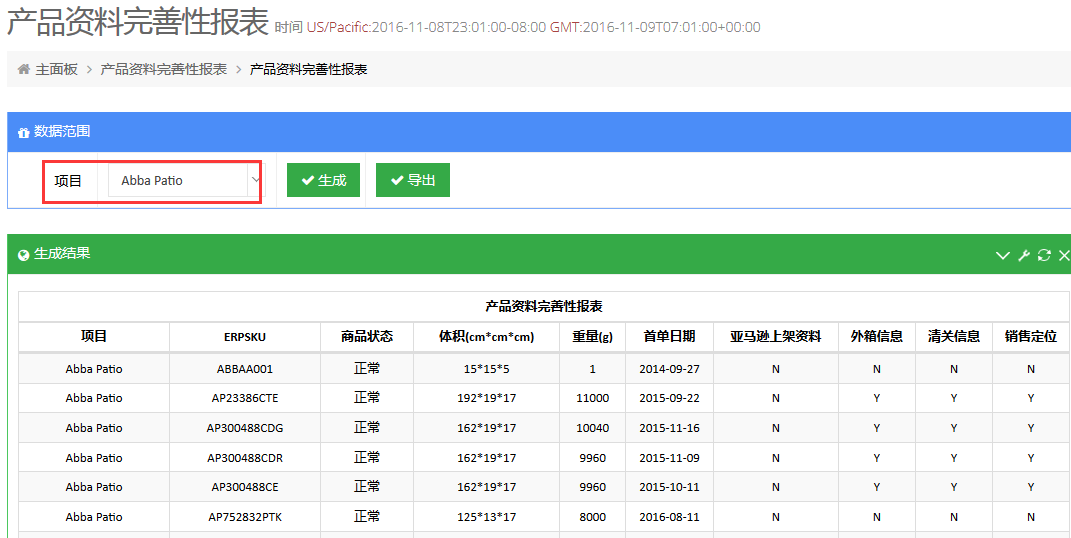Select SKU cell AP300488CE
The width and height of the screenshot is (1071, 538).
click(x=245, y=487)
